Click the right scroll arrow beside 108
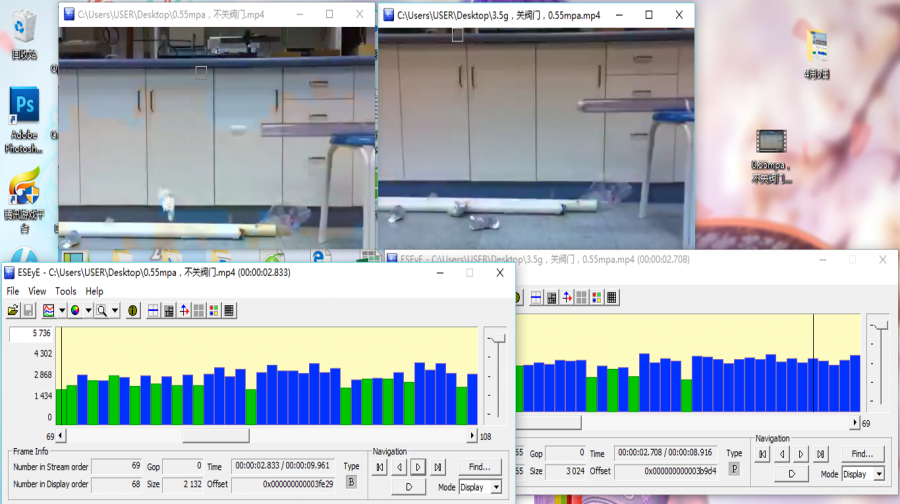The image size is (900, 504). (x=472, y=436)
